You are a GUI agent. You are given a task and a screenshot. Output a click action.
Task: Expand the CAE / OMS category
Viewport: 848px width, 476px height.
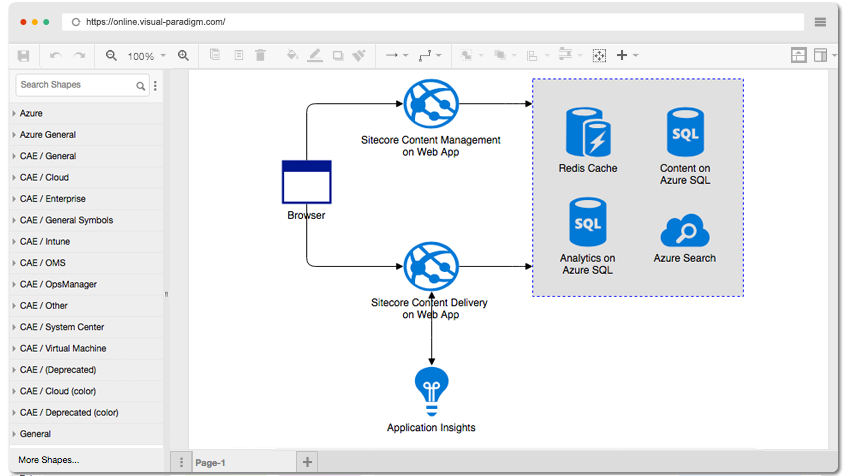click(87, 263)
